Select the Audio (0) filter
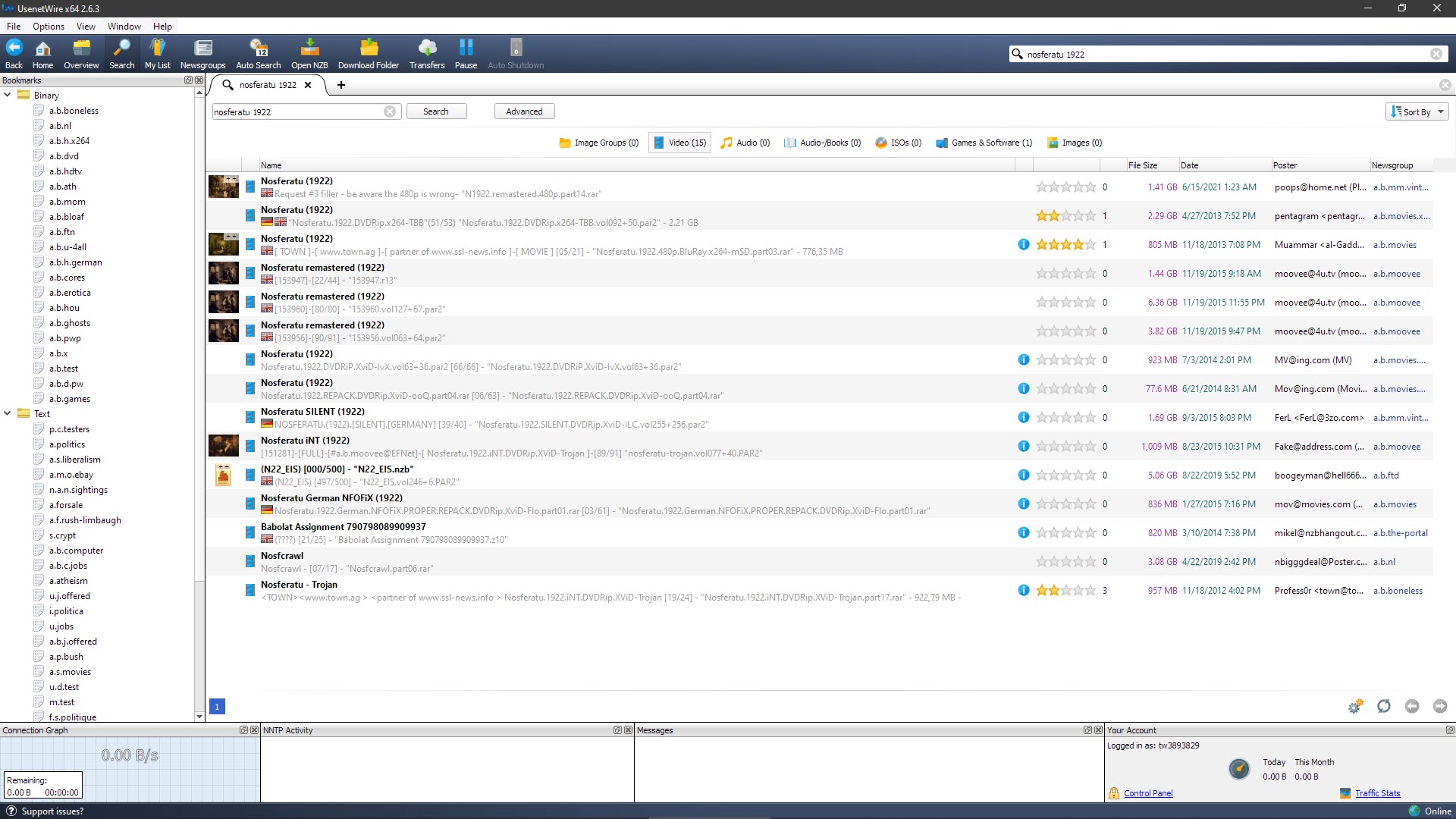This screenshot has width=1456, height=819. [x=745, y=143]
